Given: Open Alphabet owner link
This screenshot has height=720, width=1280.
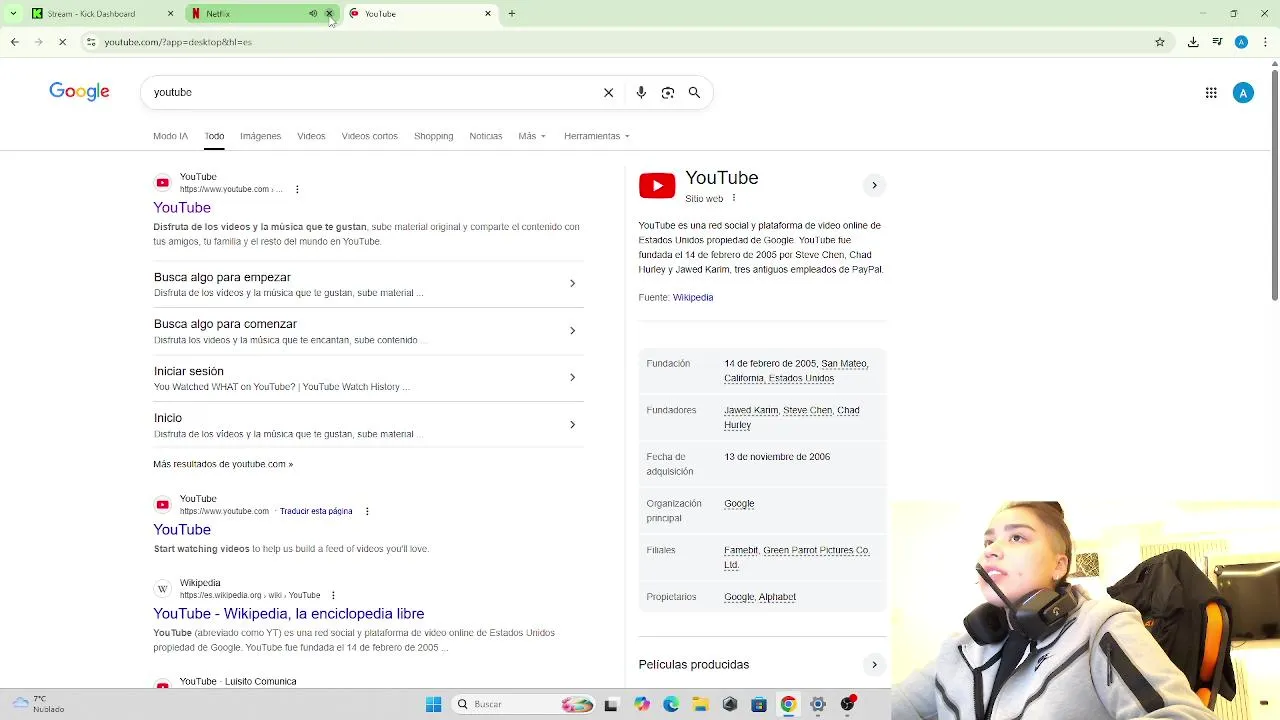Looking at the screenshot, I should [777, 597].
